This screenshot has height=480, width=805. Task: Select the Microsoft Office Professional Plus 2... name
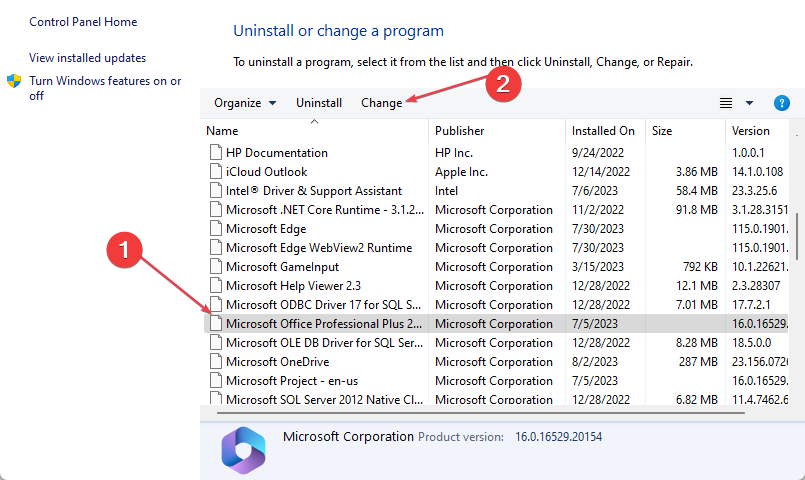tap(324, 323)
